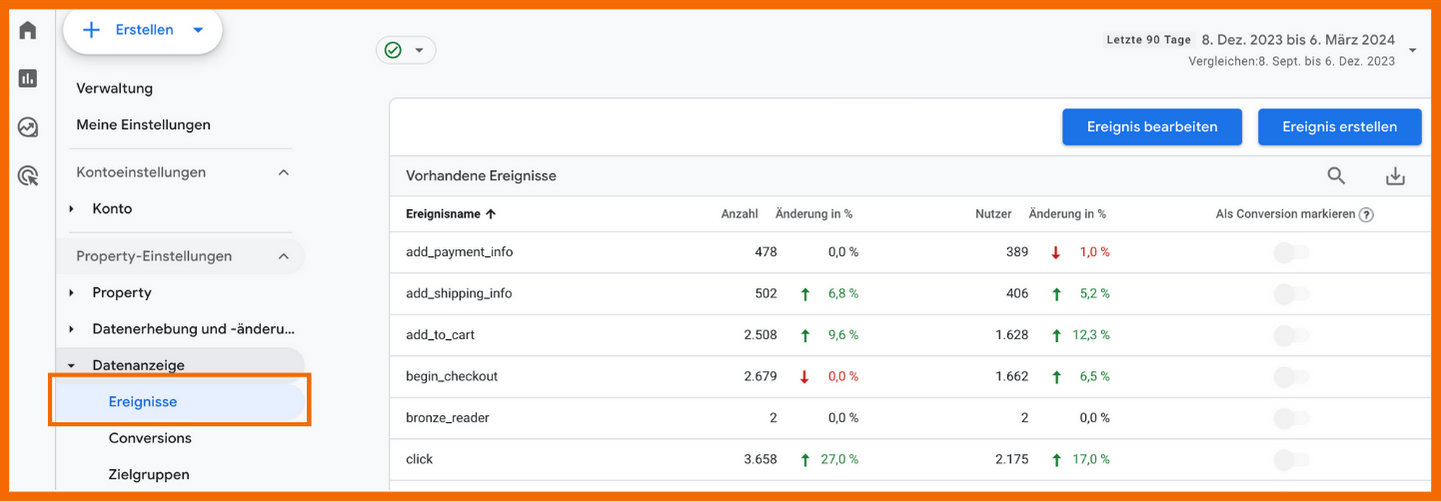The image size is (1441, 502).
Task: Mark click event as conversion
Action: 1291,460
